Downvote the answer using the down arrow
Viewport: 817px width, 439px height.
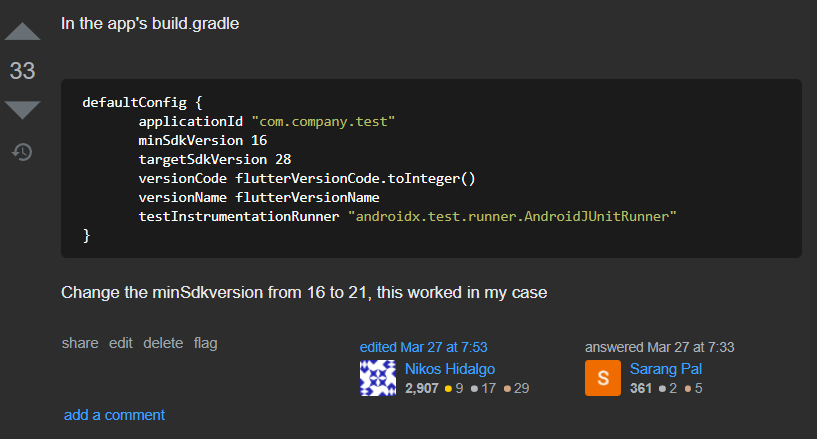22,110
